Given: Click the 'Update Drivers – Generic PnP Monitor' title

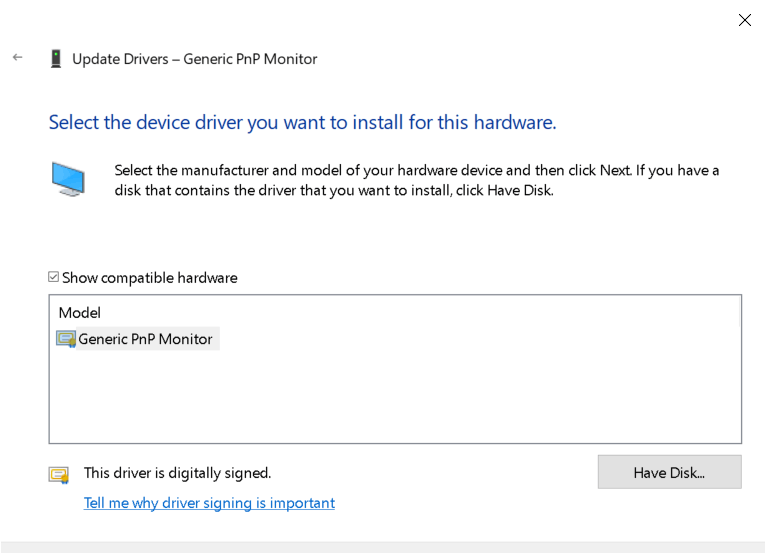Looking at the screenshot, I should [194, 59].
